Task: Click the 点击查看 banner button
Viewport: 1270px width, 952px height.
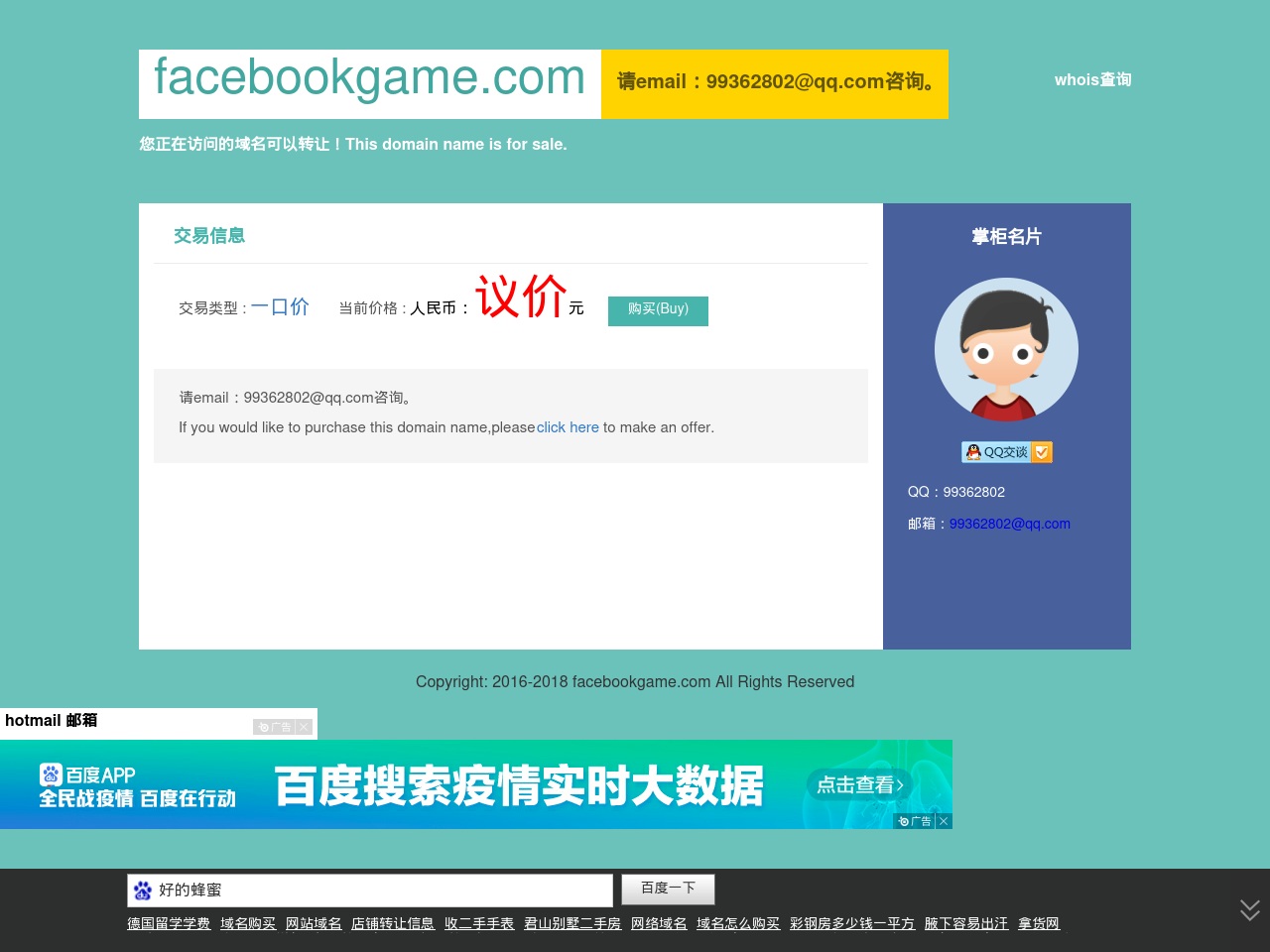Action: click(x=859, y=784)
